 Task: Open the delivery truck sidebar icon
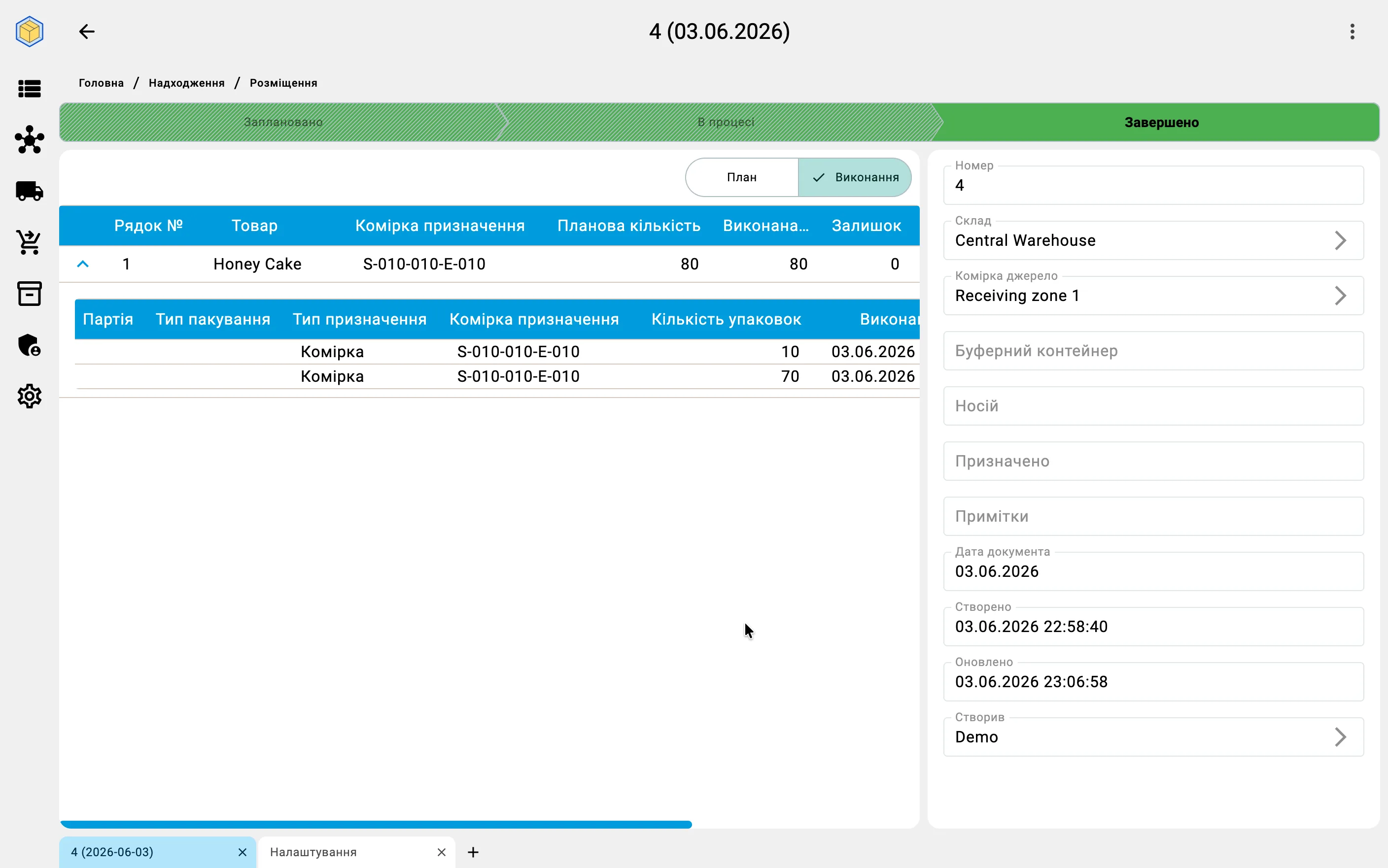(x=29, y=191)
